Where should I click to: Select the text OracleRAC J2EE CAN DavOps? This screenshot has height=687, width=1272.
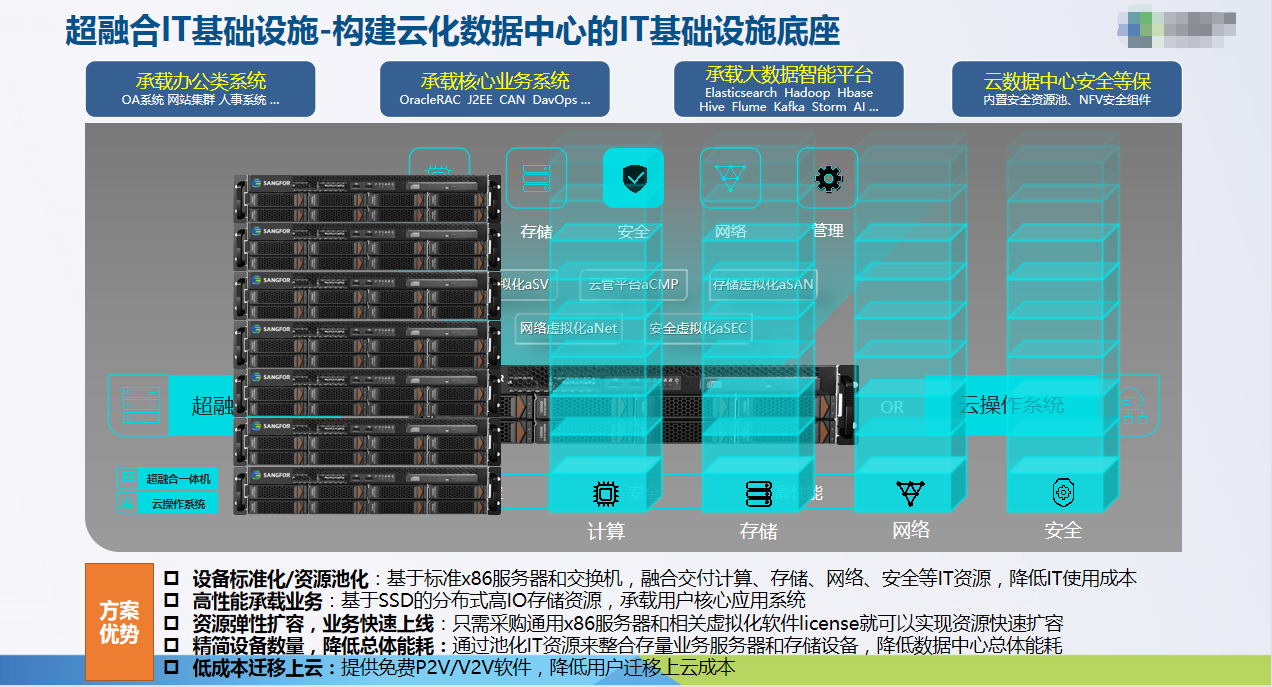(x=489, y=100)
